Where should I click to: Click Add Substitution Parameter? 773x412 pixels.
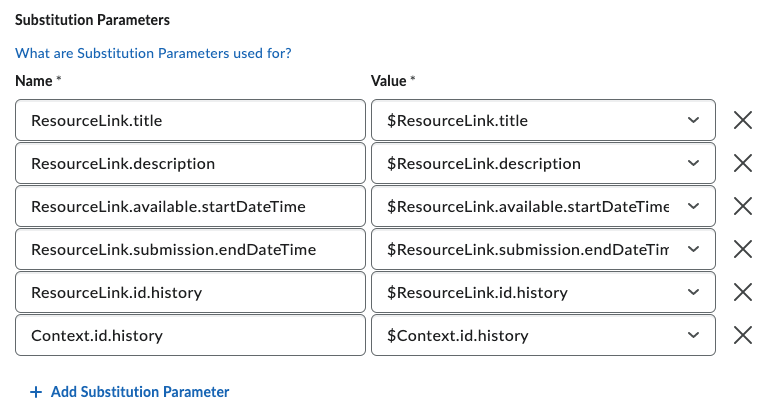click(x=140, y=392)
